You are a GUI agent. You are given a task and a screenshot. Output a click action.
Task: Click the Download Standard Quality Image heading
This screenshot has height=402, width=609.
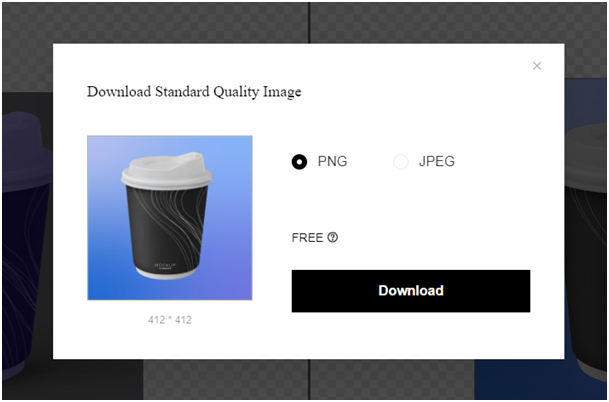pyautogui.click(x=194, y=92)
